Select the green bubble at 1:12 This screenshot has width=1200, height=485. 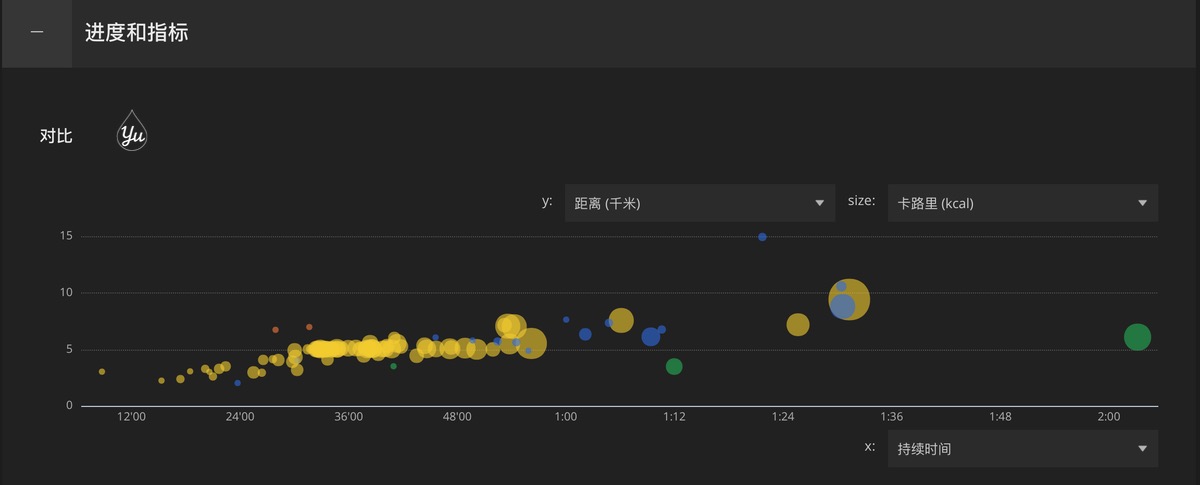tap(674, 367)
